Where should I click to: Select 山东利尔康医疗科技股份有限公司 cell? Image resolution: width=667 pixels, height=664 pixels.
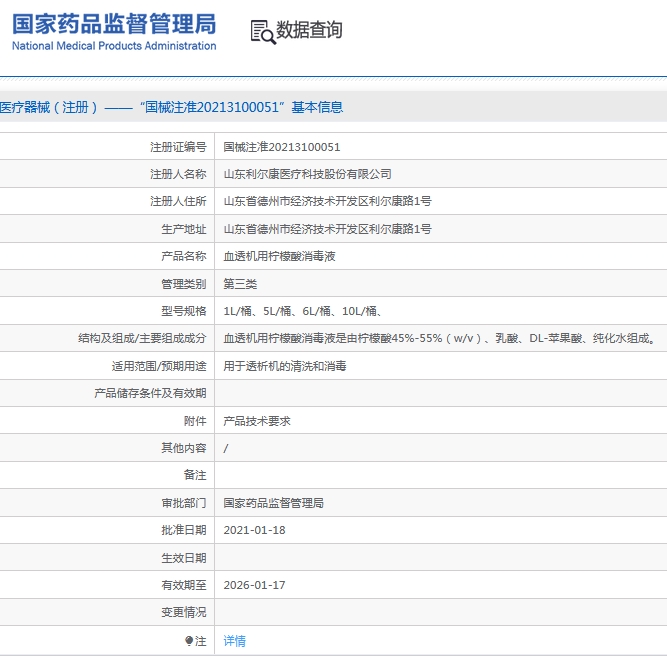point(307,174)
